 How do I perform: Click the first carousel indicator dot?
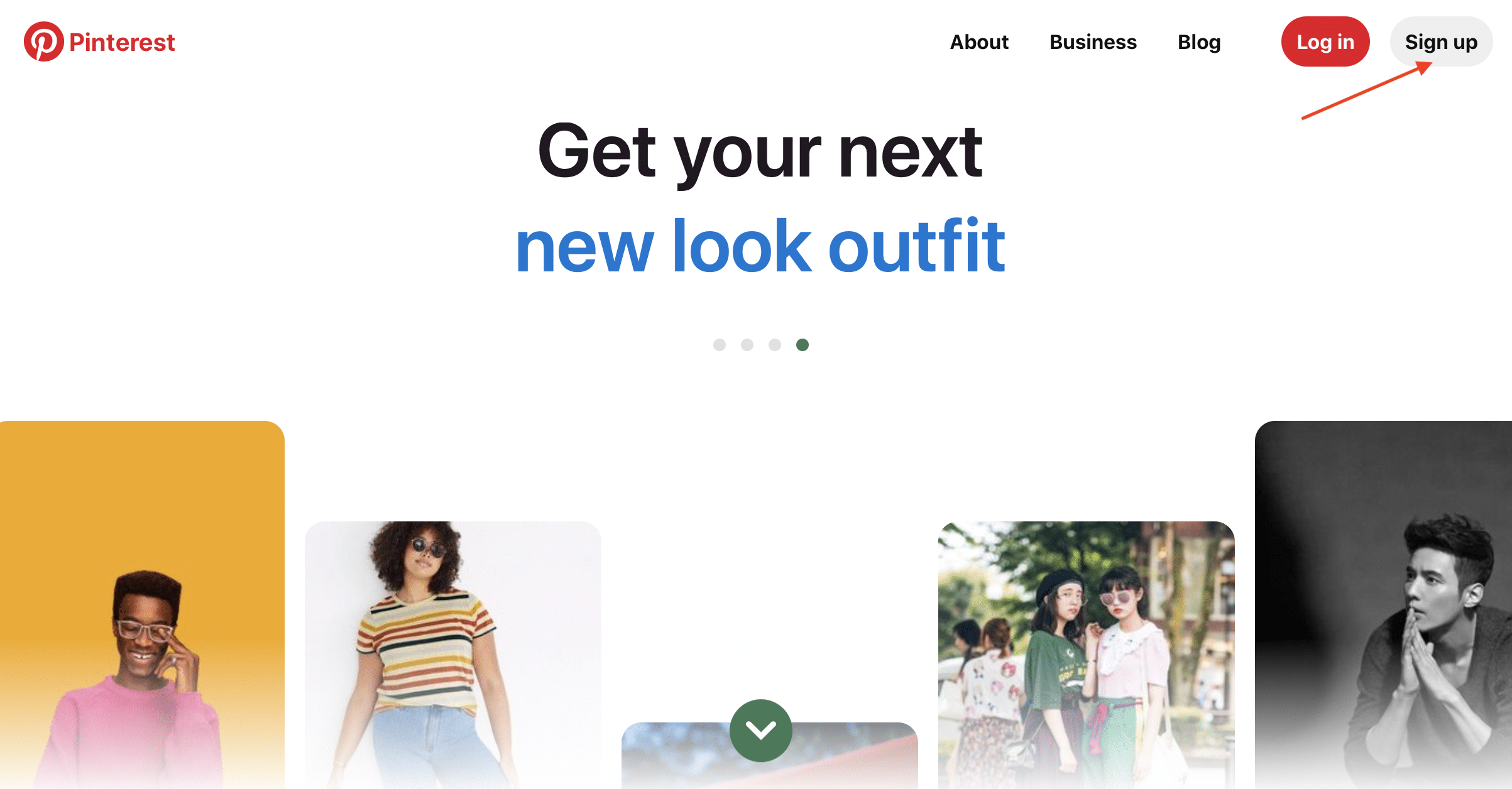pyautogui.click(x=718, y=346)
